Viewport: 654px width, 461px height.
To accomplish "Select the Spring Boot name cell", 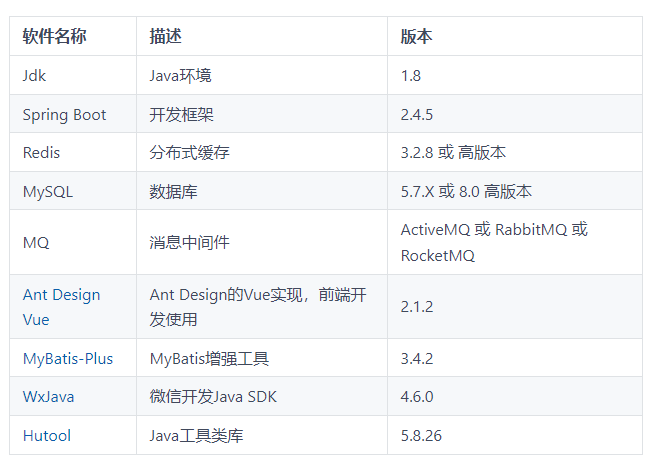I will 64,114.
